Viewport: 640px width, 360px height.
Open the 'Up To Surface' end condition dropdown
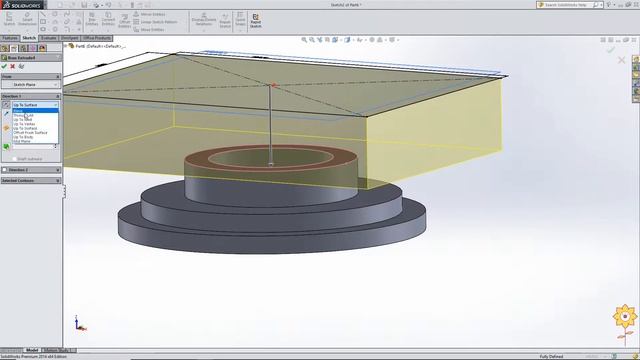coord(36,105)
